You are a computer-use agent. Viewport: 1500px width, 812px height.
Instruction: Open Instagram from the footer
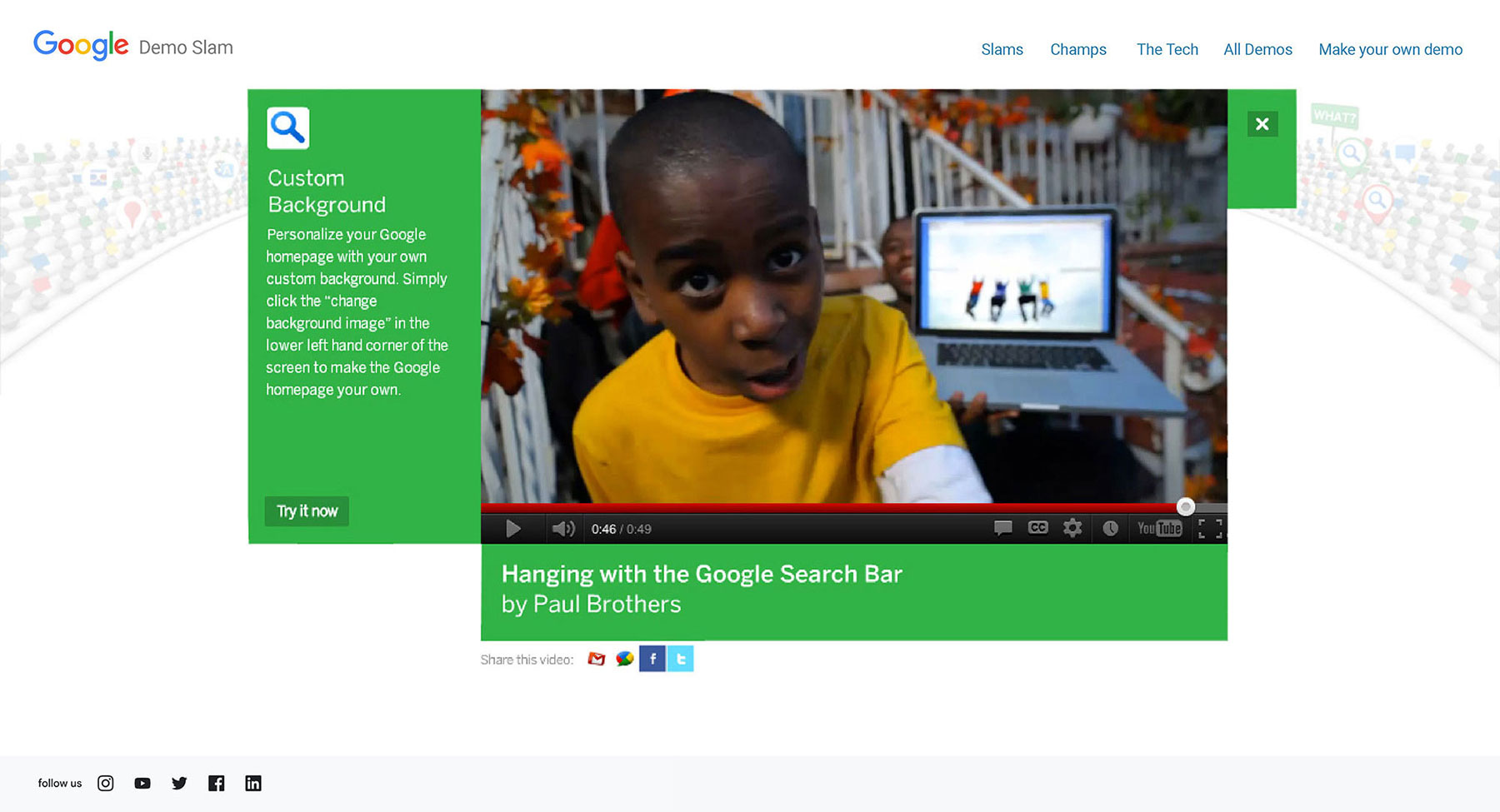106,783
